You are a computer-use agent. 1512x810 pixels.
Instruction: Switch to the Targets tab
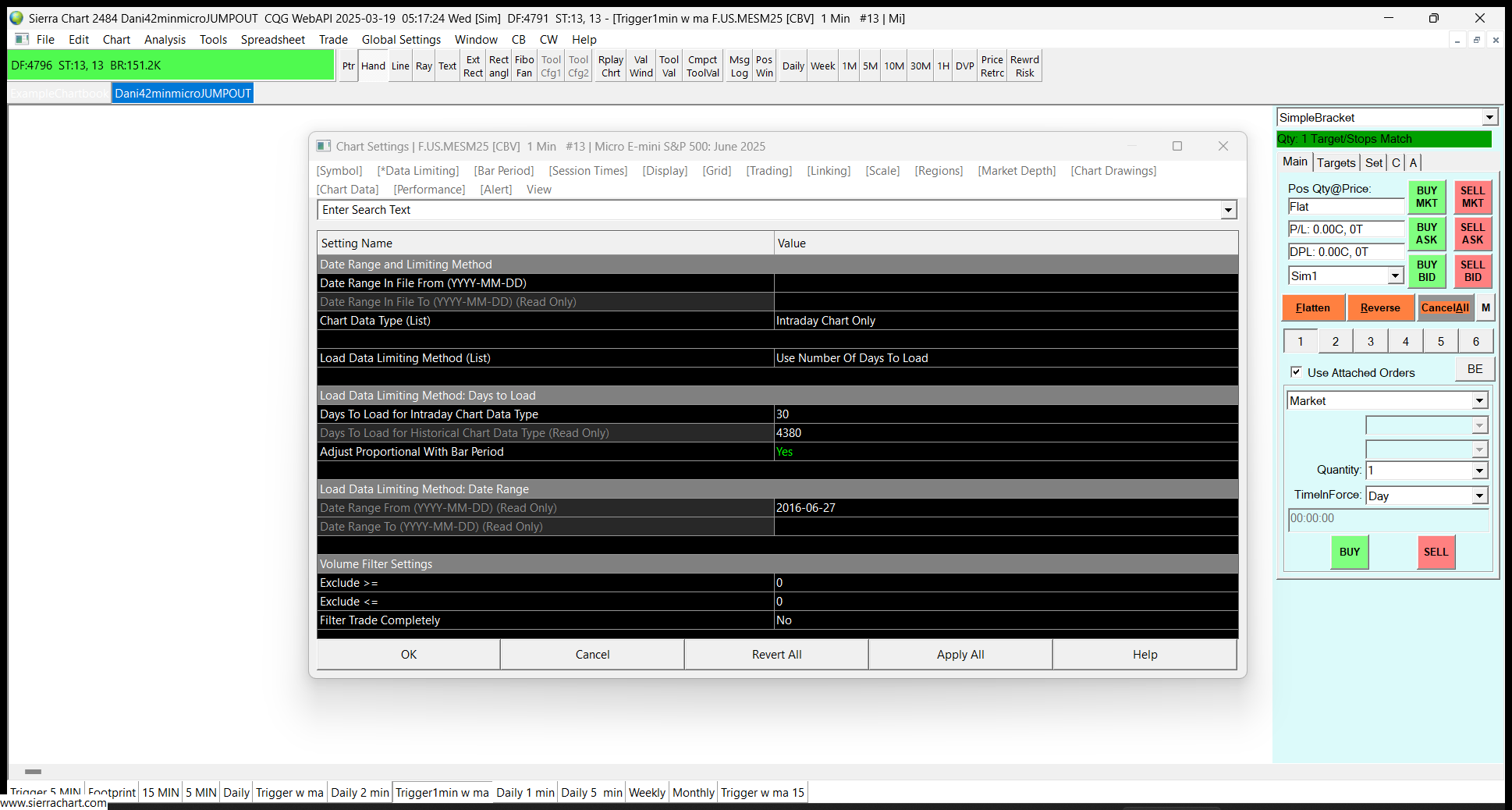click(x=1336, y=162)
